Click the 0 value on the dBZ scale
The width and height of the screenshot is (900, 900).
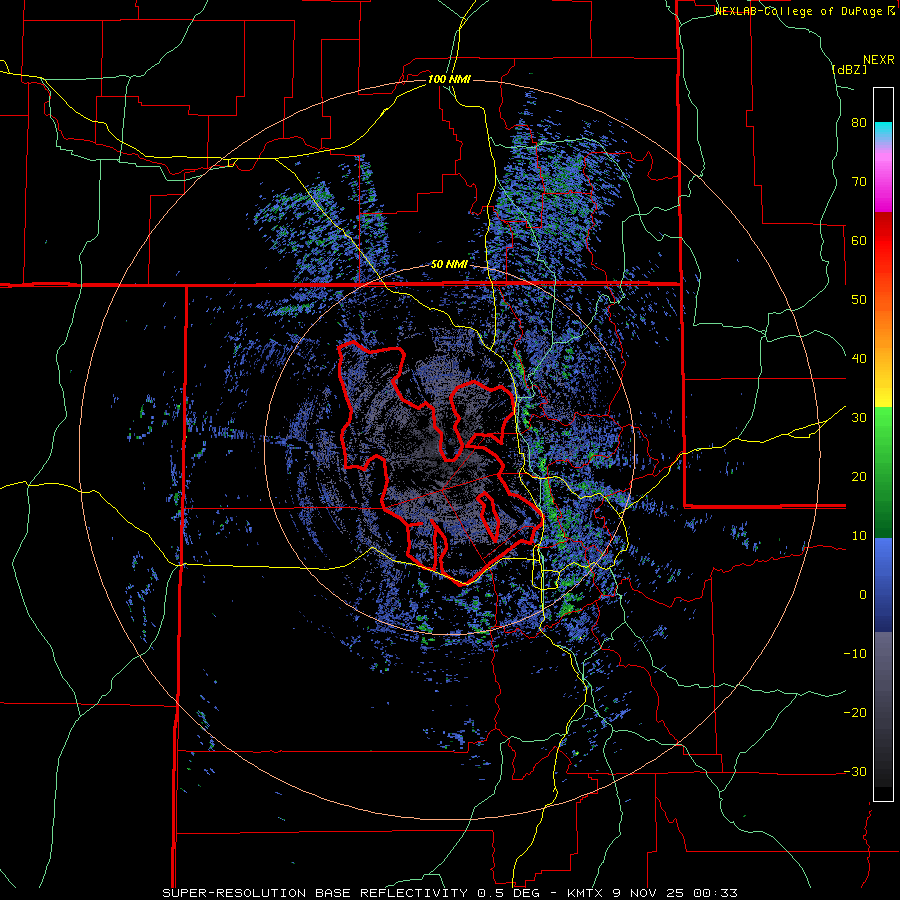[x=863, y=595]
